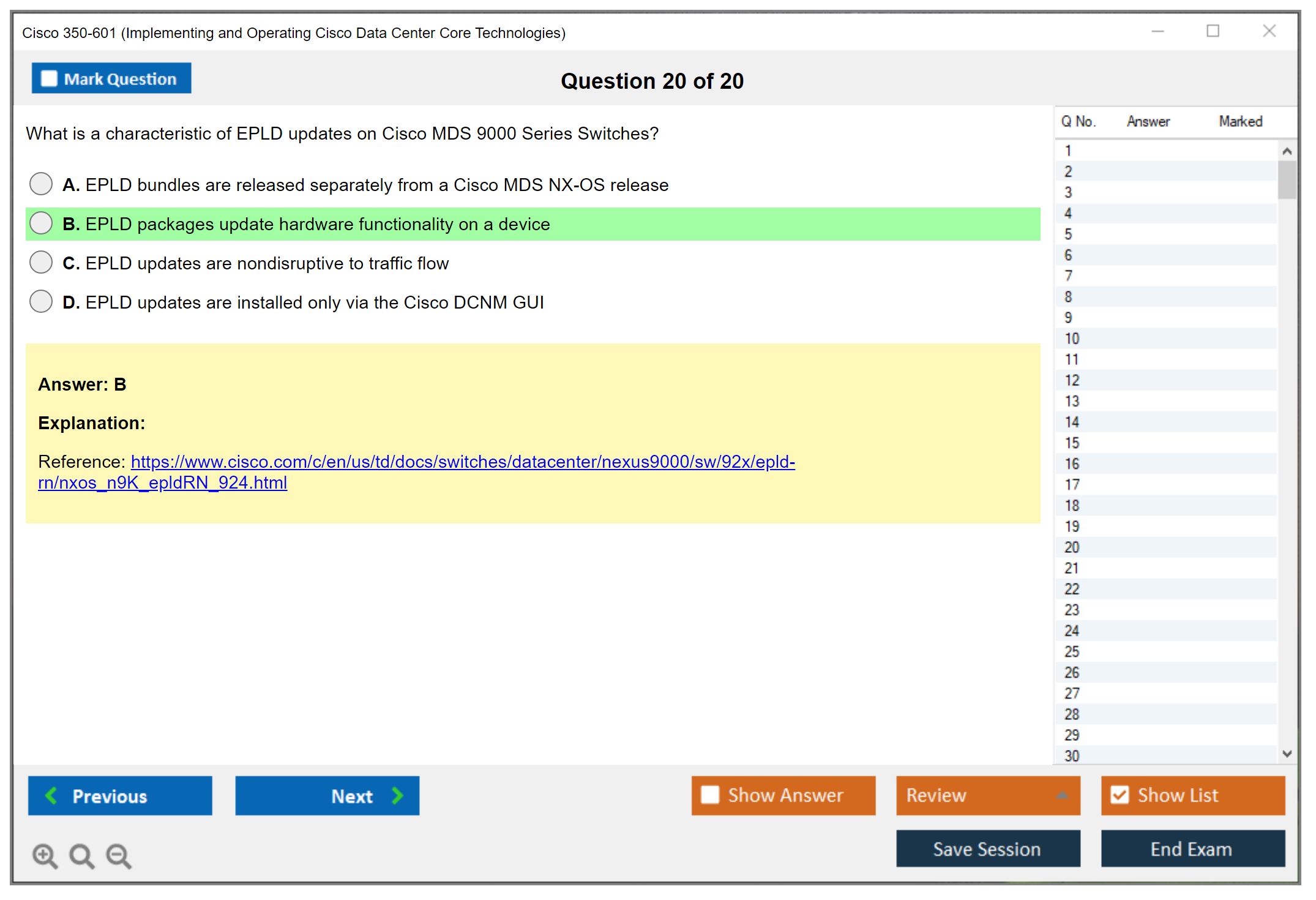Toggle the Mark Question checkbox
The image size is (1316, 900).
click(x=49, y=78)
